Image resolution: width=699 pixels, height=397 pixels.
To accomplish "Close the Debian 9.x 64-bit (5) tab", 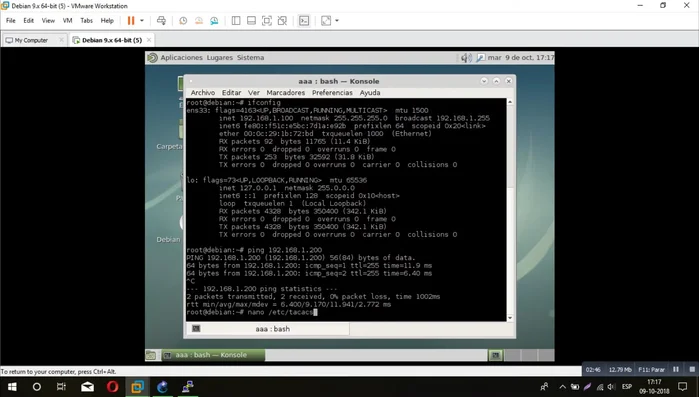I will 149,40.
